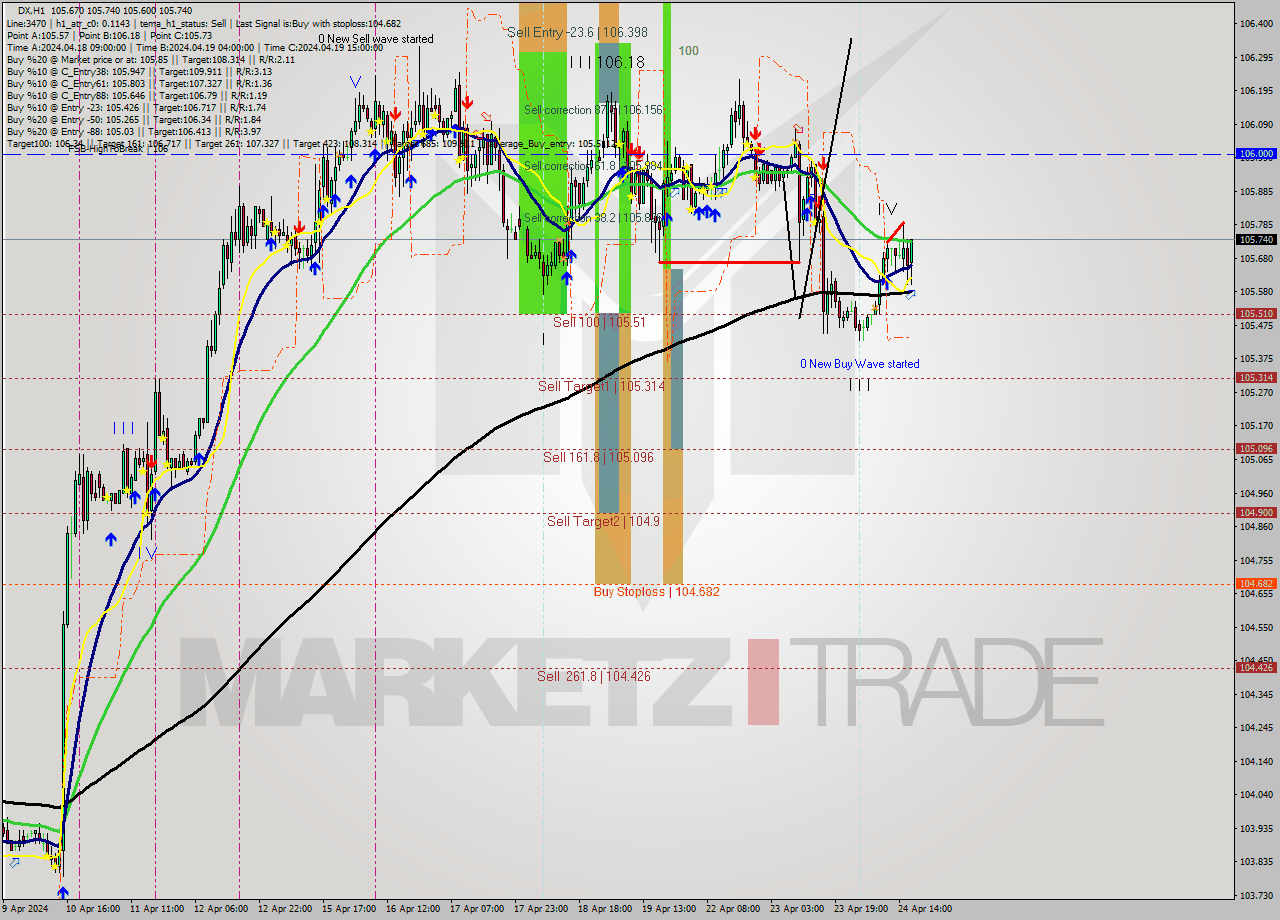
Task: Click the '22 Apr 08:00' time label
Action: pyautogui.click(x=733, y=909)
